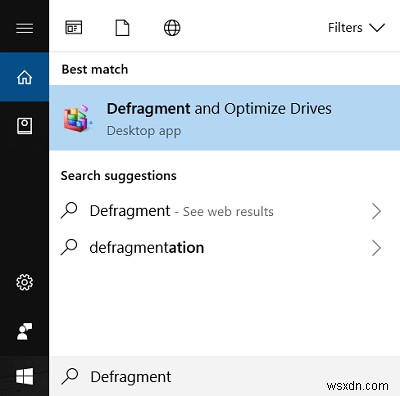The width and height of the screenshot is (400, 396).
Task: Click magnifier icon beside Defragment web results
Action: pos(69,211)
